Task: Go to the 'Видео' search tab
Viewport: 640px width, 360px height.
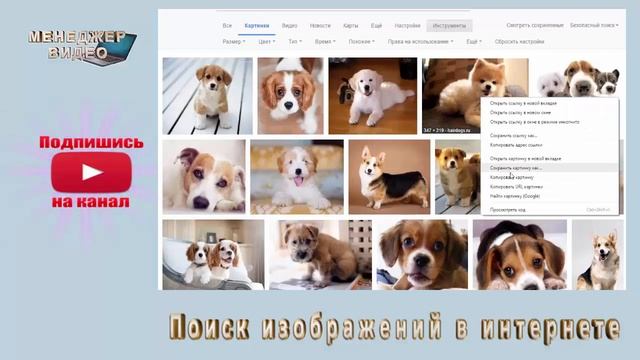Action: pyautogui.click(x=289, y=26)
